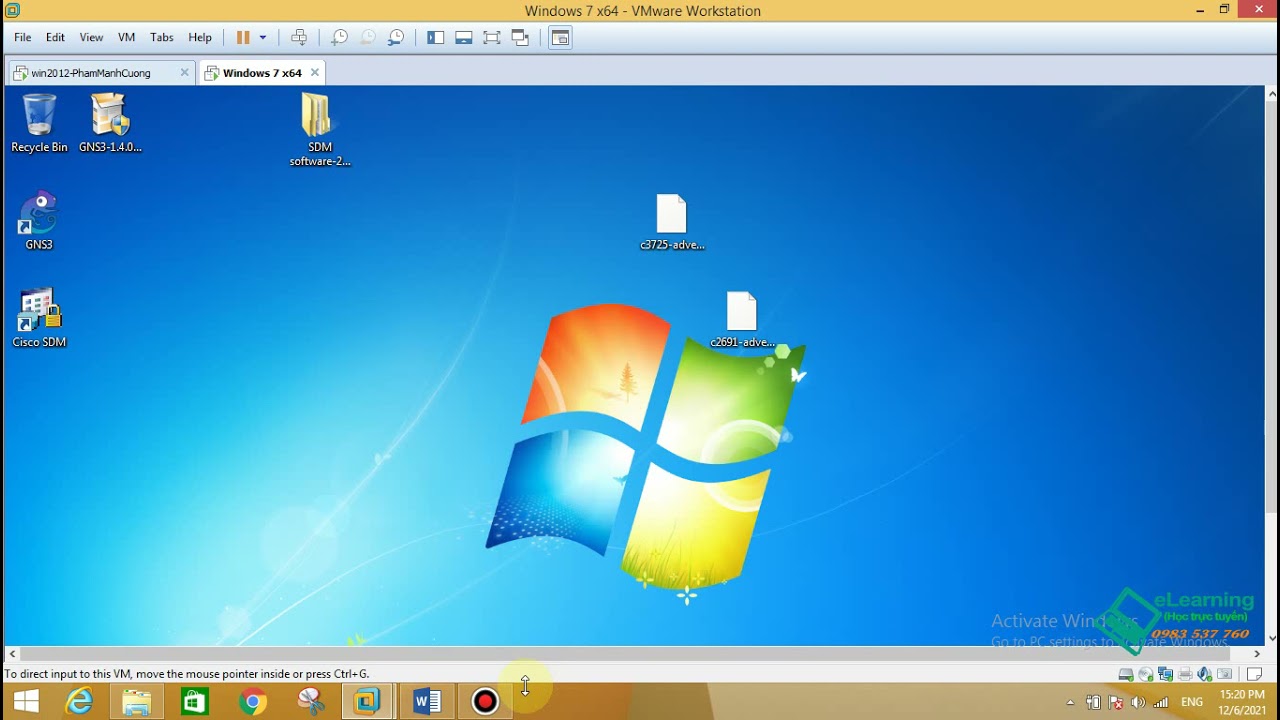The image size is (1280, 720).
Task: Open Internet Explorer from the taskbar
Action: (x=79, y=702)
